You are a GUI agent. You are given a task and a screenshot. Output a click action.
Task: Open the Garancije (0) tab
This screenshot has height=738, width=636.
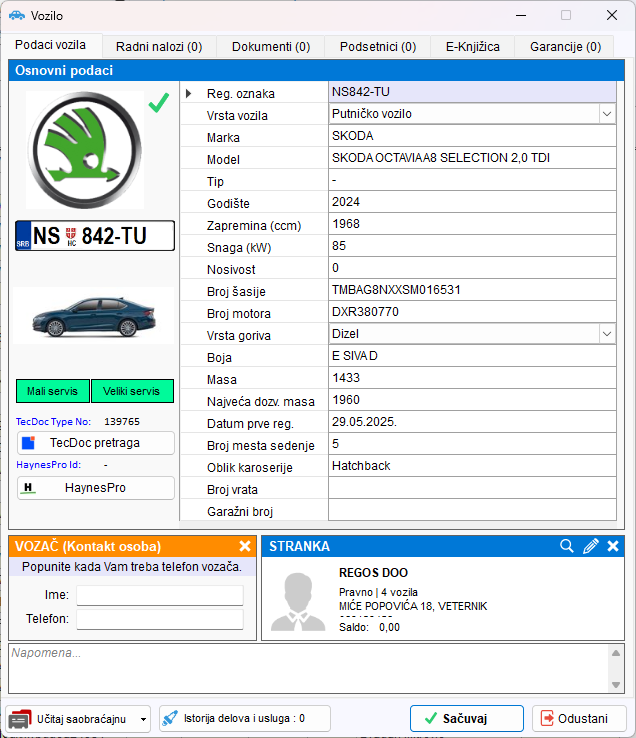pyautogui.click(x=565, y=47)
